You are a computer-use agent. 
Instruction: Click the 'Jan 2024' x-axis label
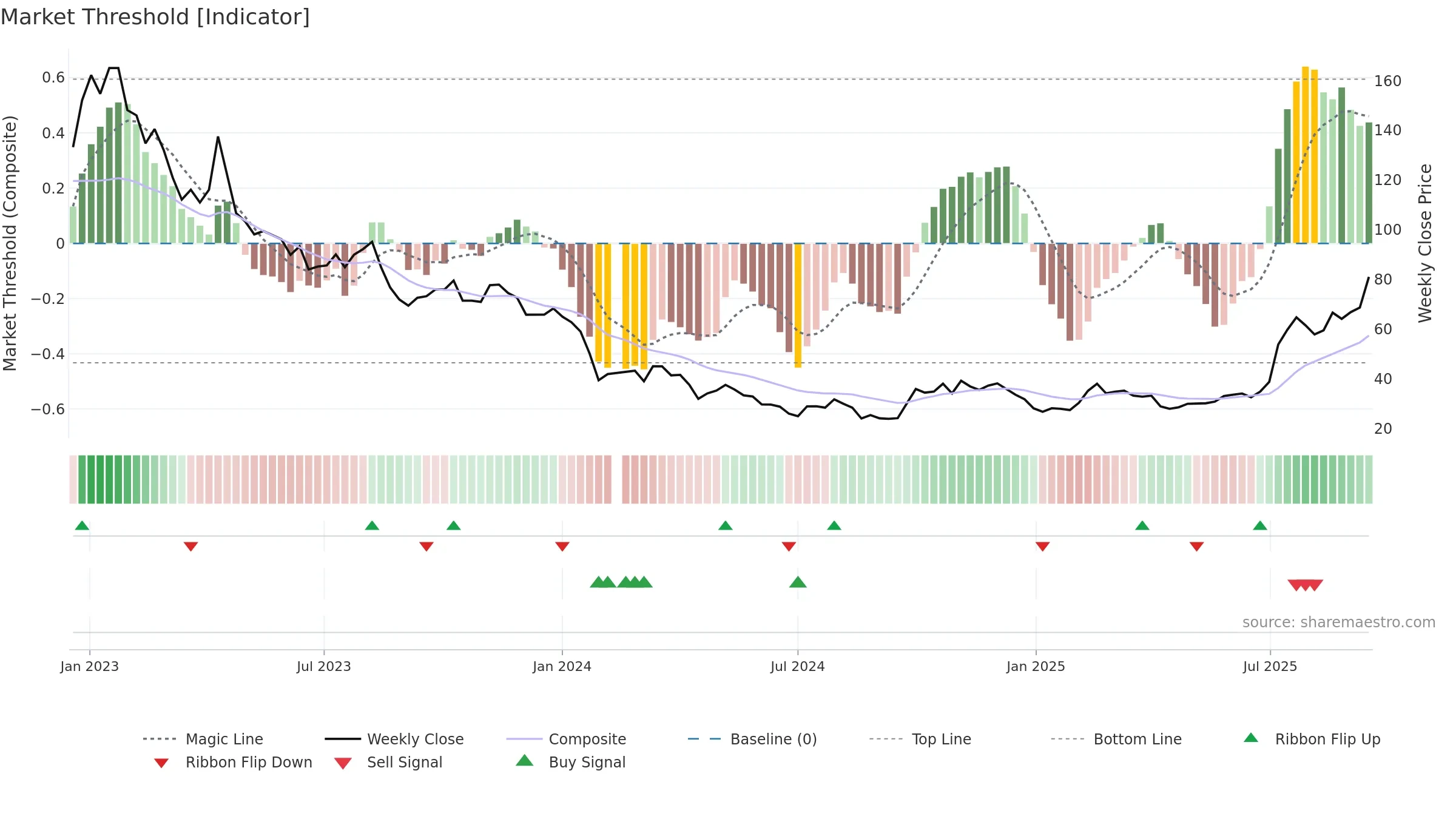[x=562, y=666]
